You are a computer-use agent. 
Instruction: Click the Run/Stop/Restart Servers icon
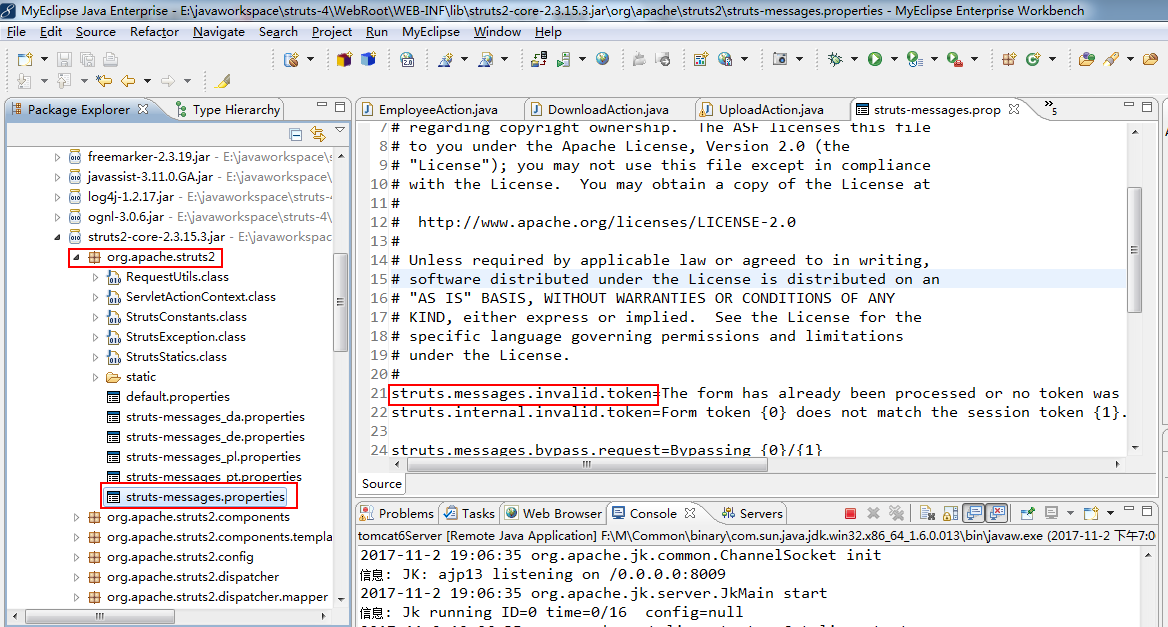click(564, 59)
